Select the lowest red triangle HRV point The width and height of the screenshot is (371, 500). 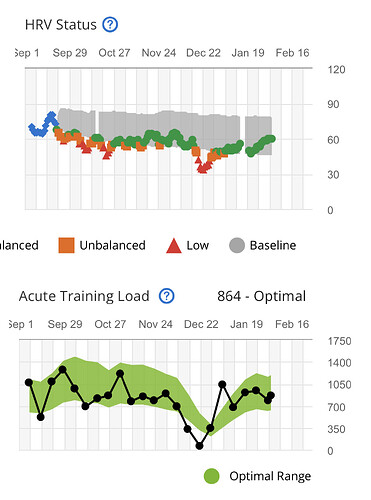[x=202, y=170]
